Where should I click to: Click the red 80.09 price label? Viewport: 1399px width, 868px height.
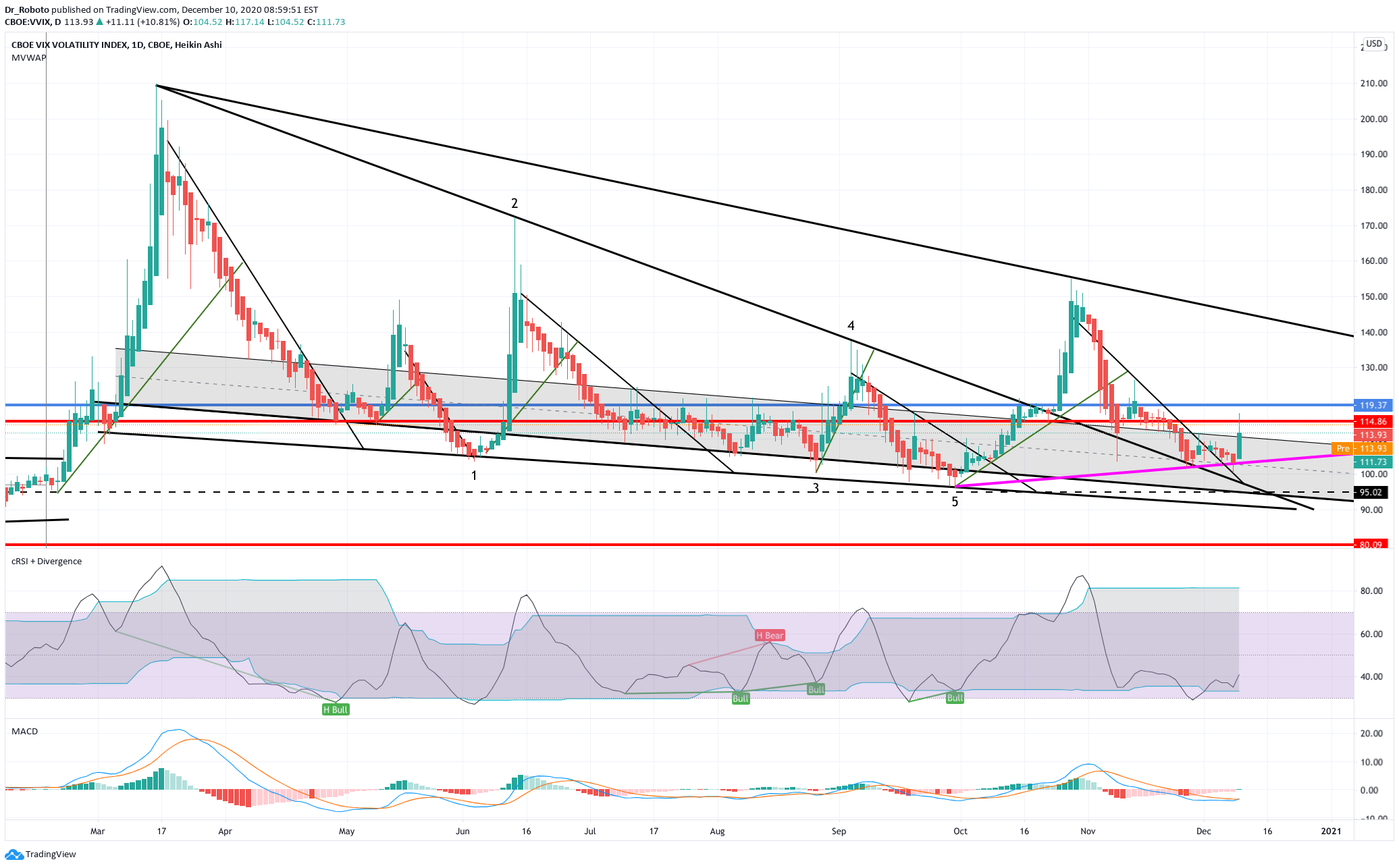pos(1371,545)
